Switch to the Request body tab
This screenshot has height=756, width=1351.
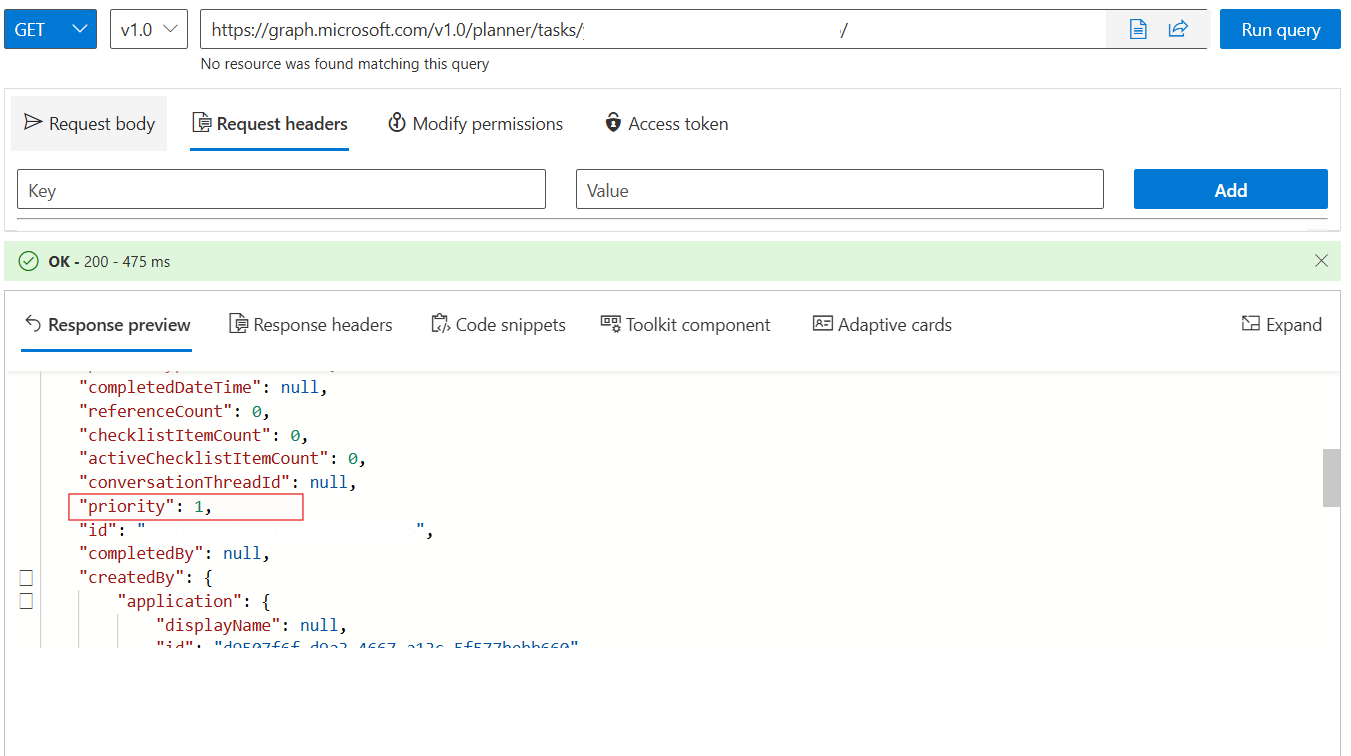[x=89, y=124]
